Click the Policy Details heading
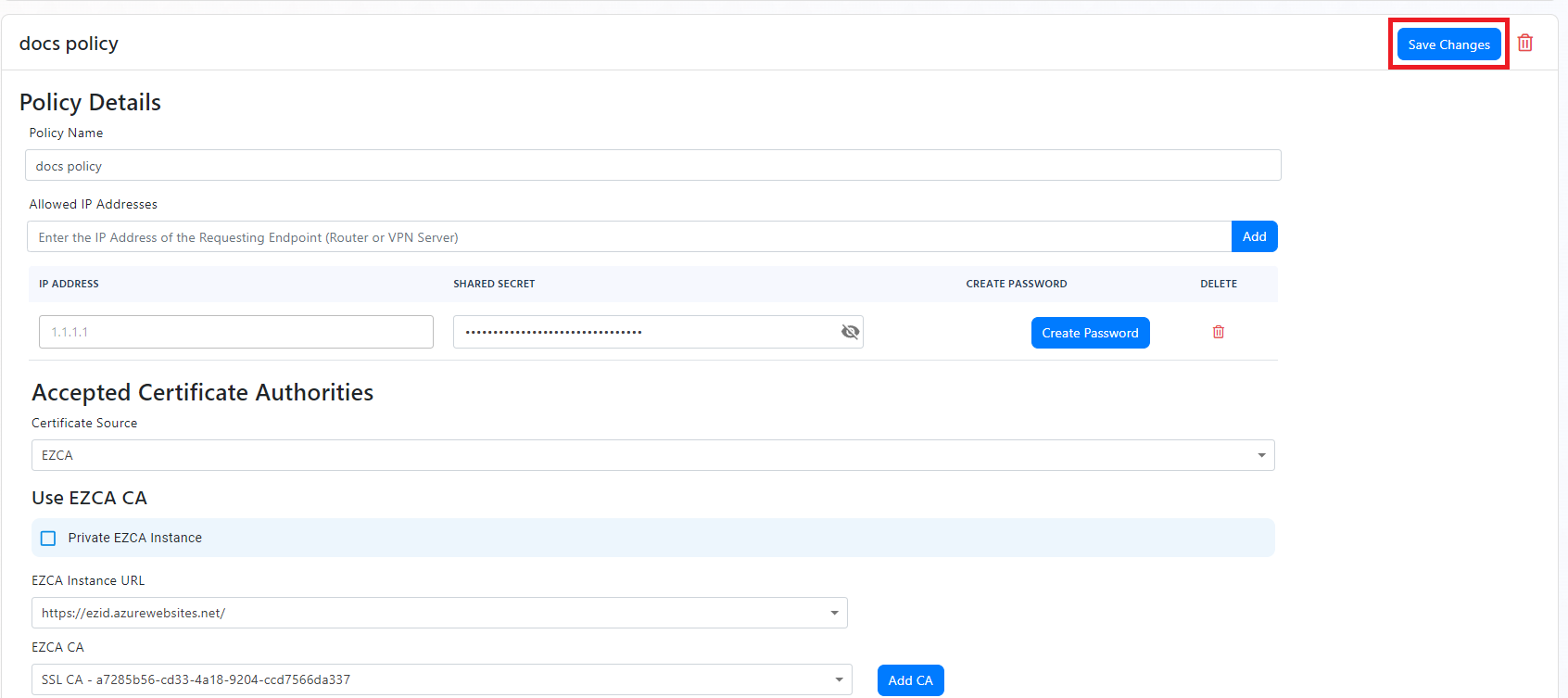The image size is (1568, 698). point(90,102)
